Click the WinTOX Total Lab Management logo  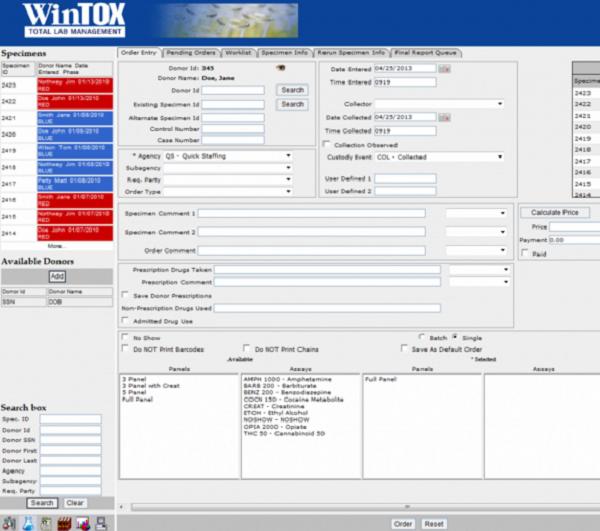[x=74, y=20]
